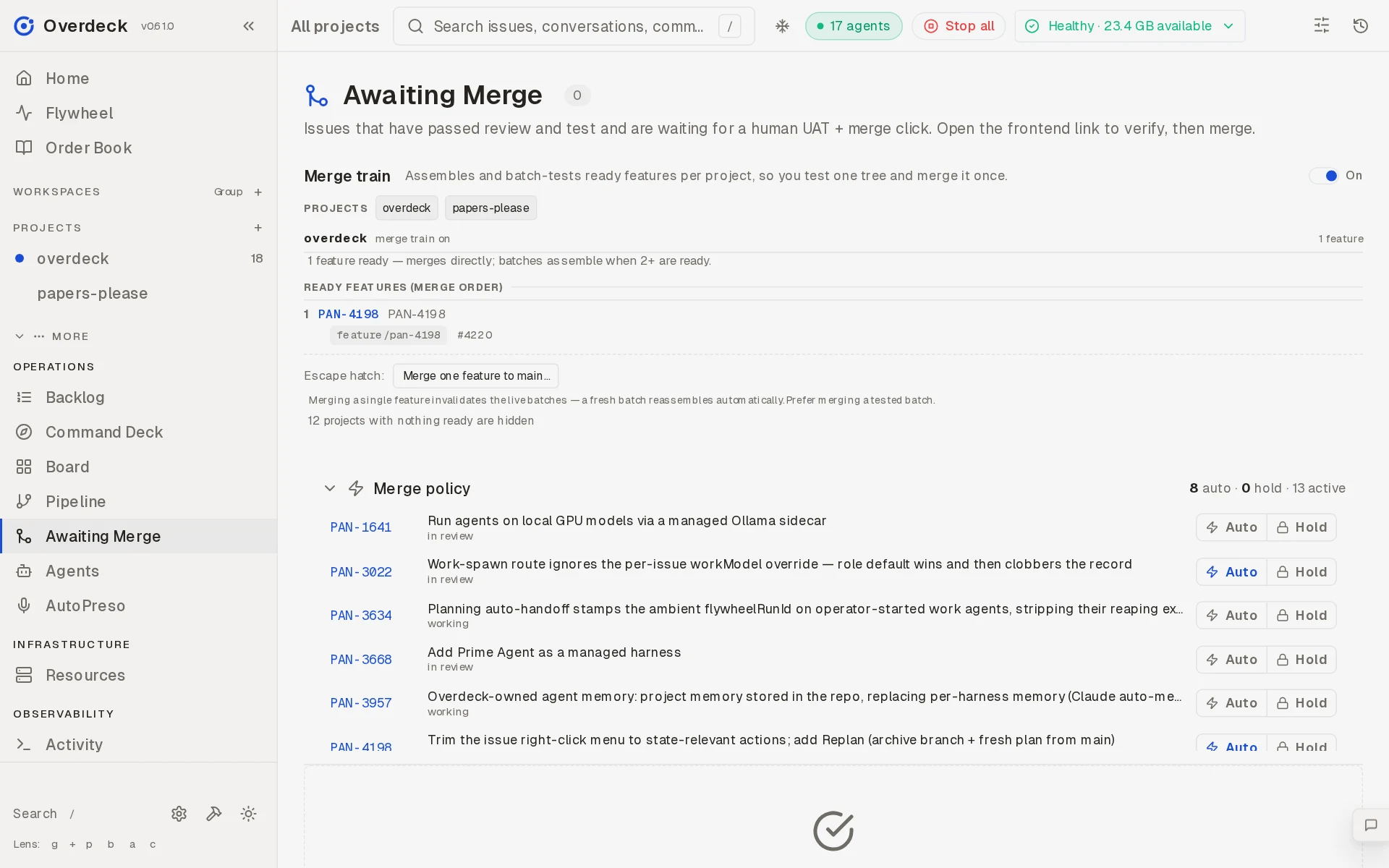The image size is (1389, 868).
Task: Open the PAN-3668 issue link
Action: coord(361,660)
